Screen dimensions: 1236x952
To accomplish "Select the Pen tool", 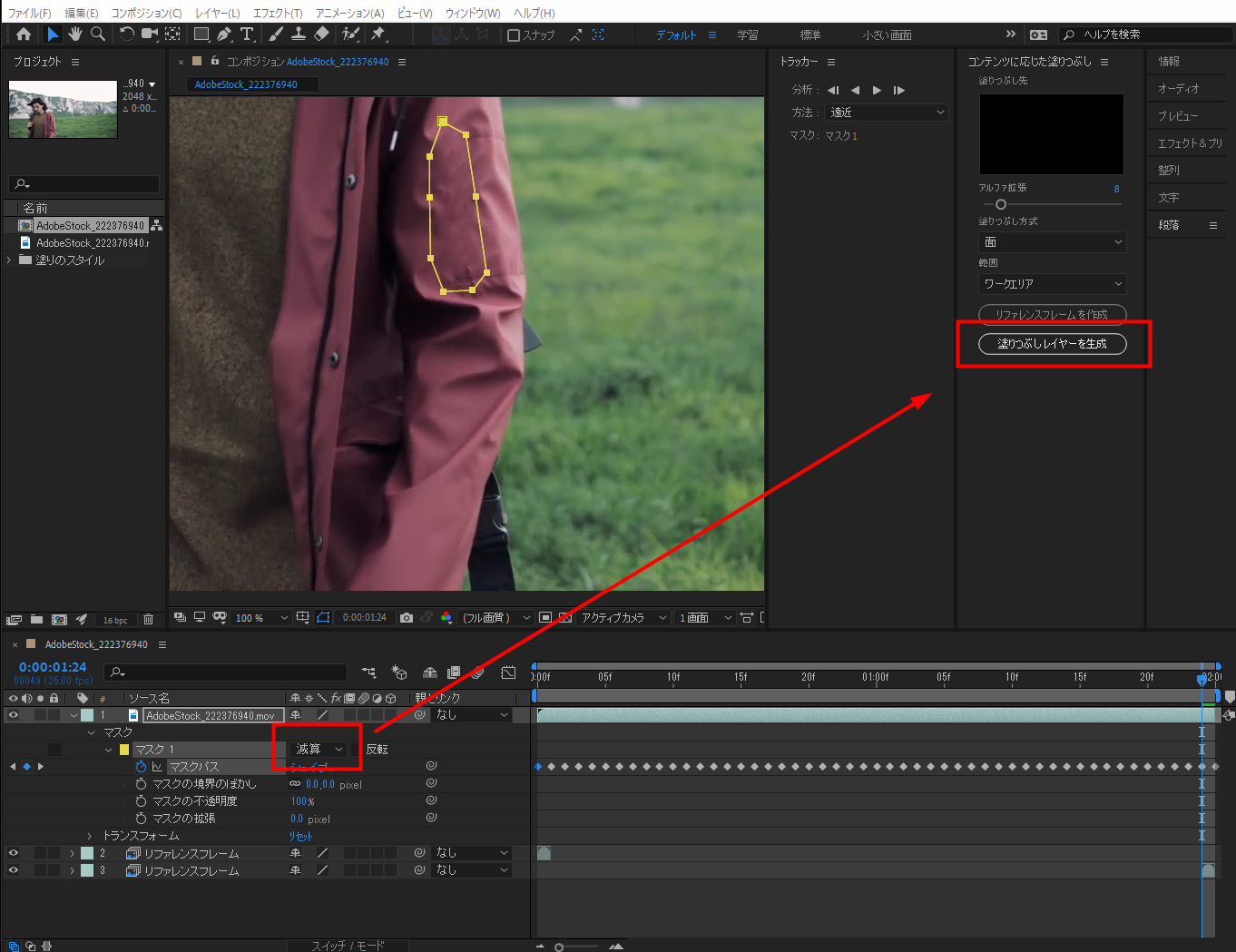I will click(x=224, y=34).
